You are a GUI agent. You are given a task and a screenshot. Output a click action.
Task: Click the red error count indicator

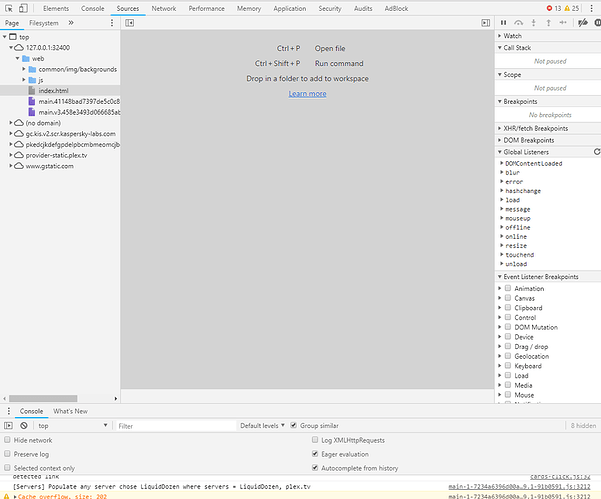point(553,8)
